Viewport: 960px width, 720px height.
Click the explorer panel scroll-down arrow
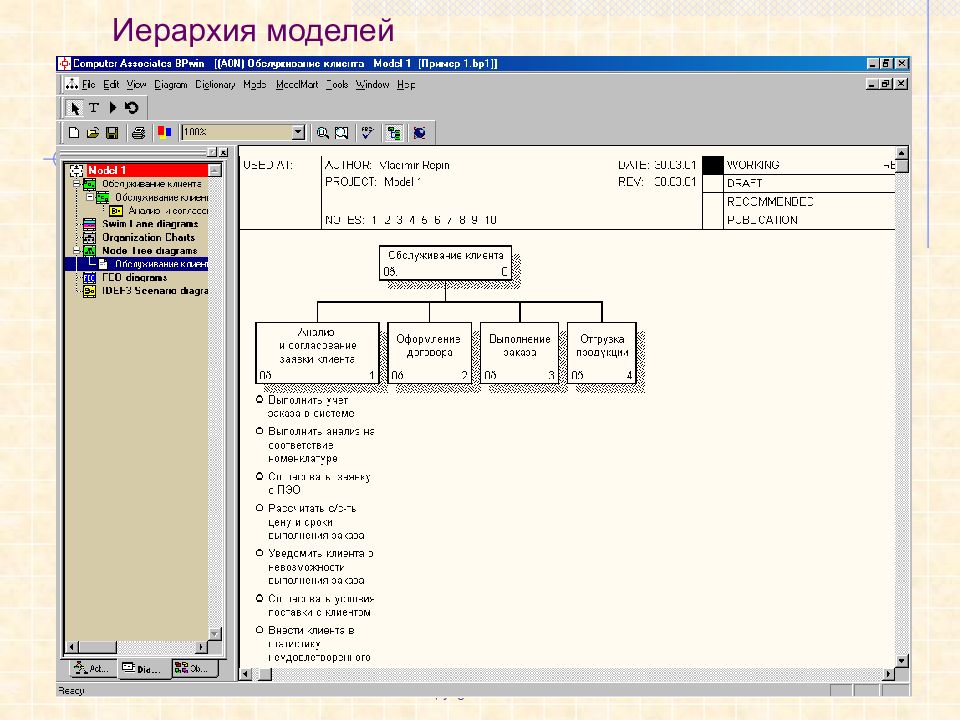pos(214,634)
